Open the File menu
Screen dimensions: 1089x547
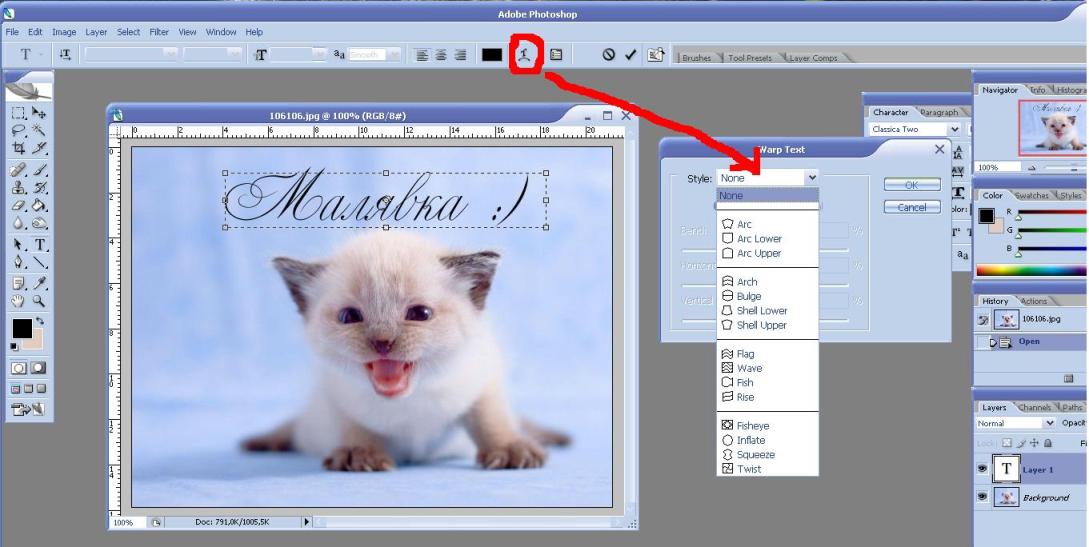coord(12,32)
